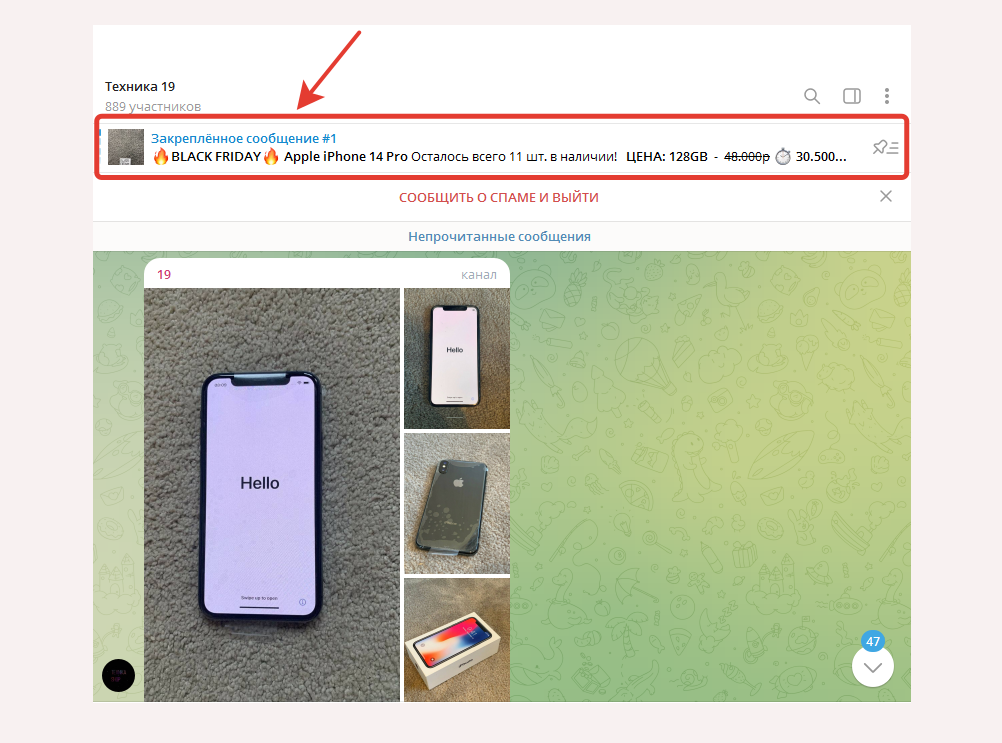Viewport: 1002px width, 743px height.
Task: Click the pinned message thumbnail image
Action: pyautogui.click(x=126, y=147)
